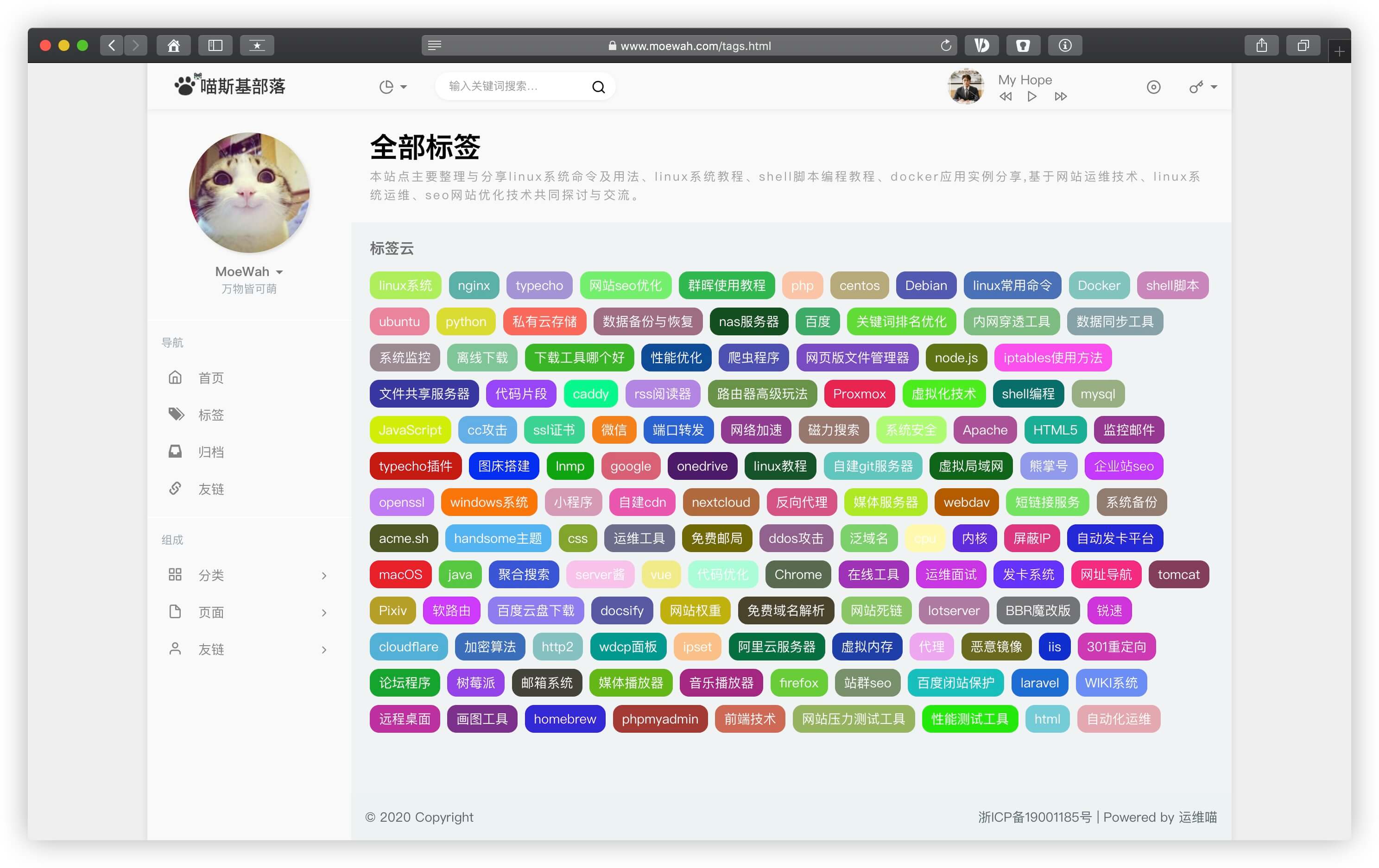Skip to the previous music track
Screen dimensions: 1379x868
1005,96
